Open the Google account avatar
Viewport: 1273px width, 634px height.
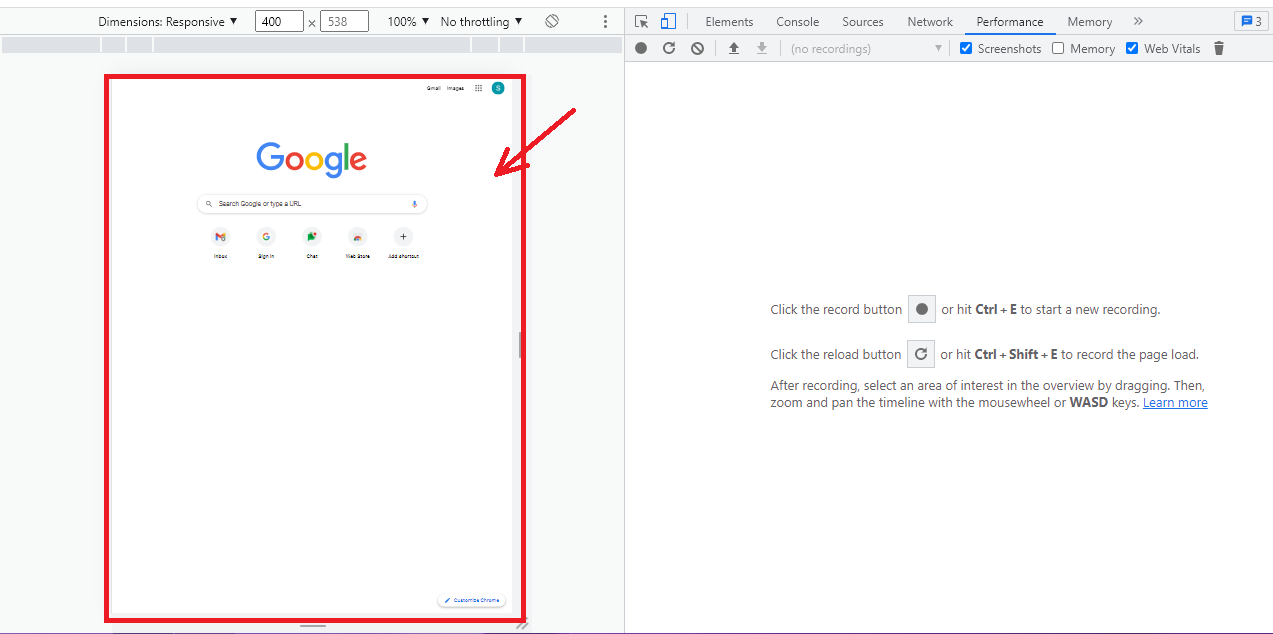coord(498,88)
